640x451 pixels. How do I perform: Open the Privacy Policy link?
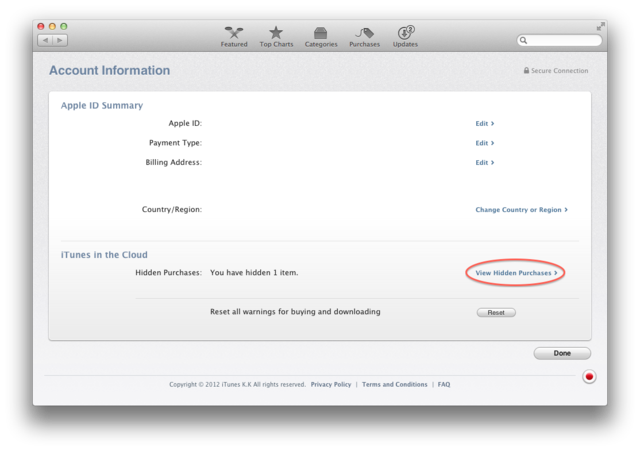point(331,384)
